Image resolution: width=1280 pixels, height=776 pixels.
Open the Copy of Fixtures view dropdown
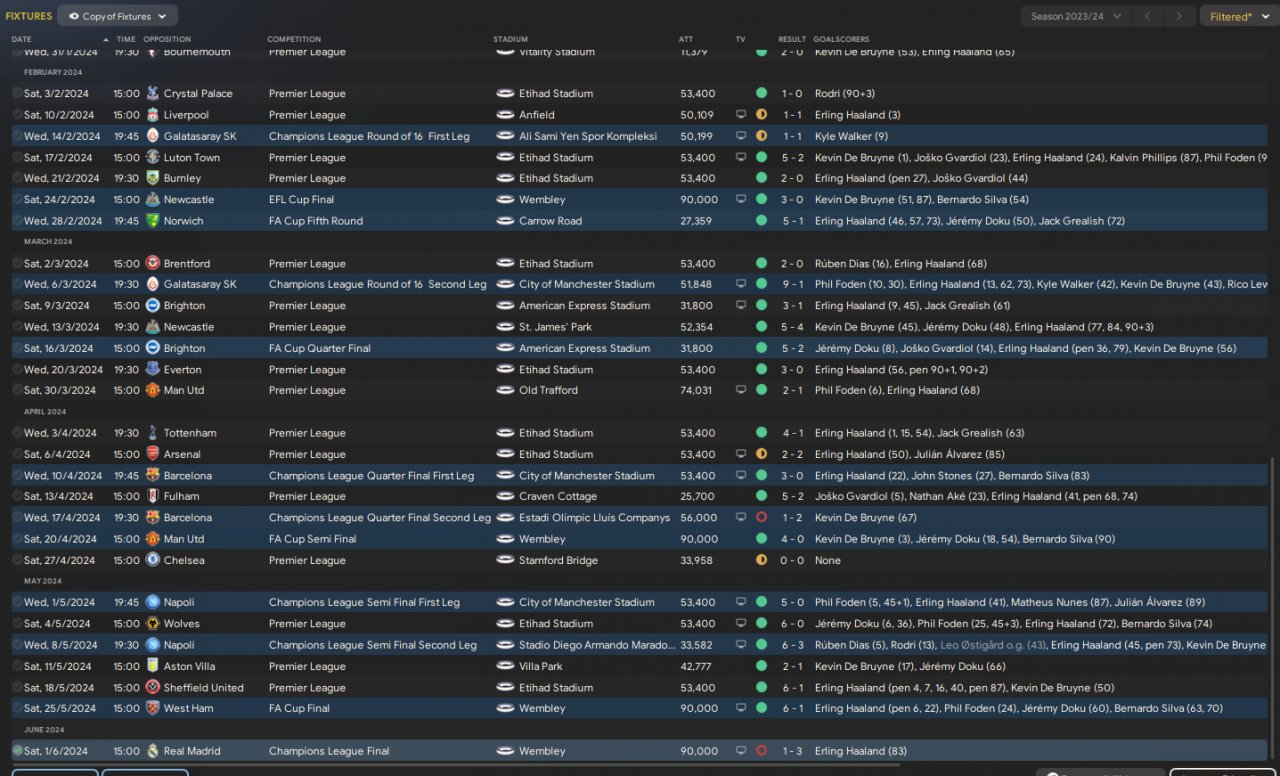pos(118,16)
